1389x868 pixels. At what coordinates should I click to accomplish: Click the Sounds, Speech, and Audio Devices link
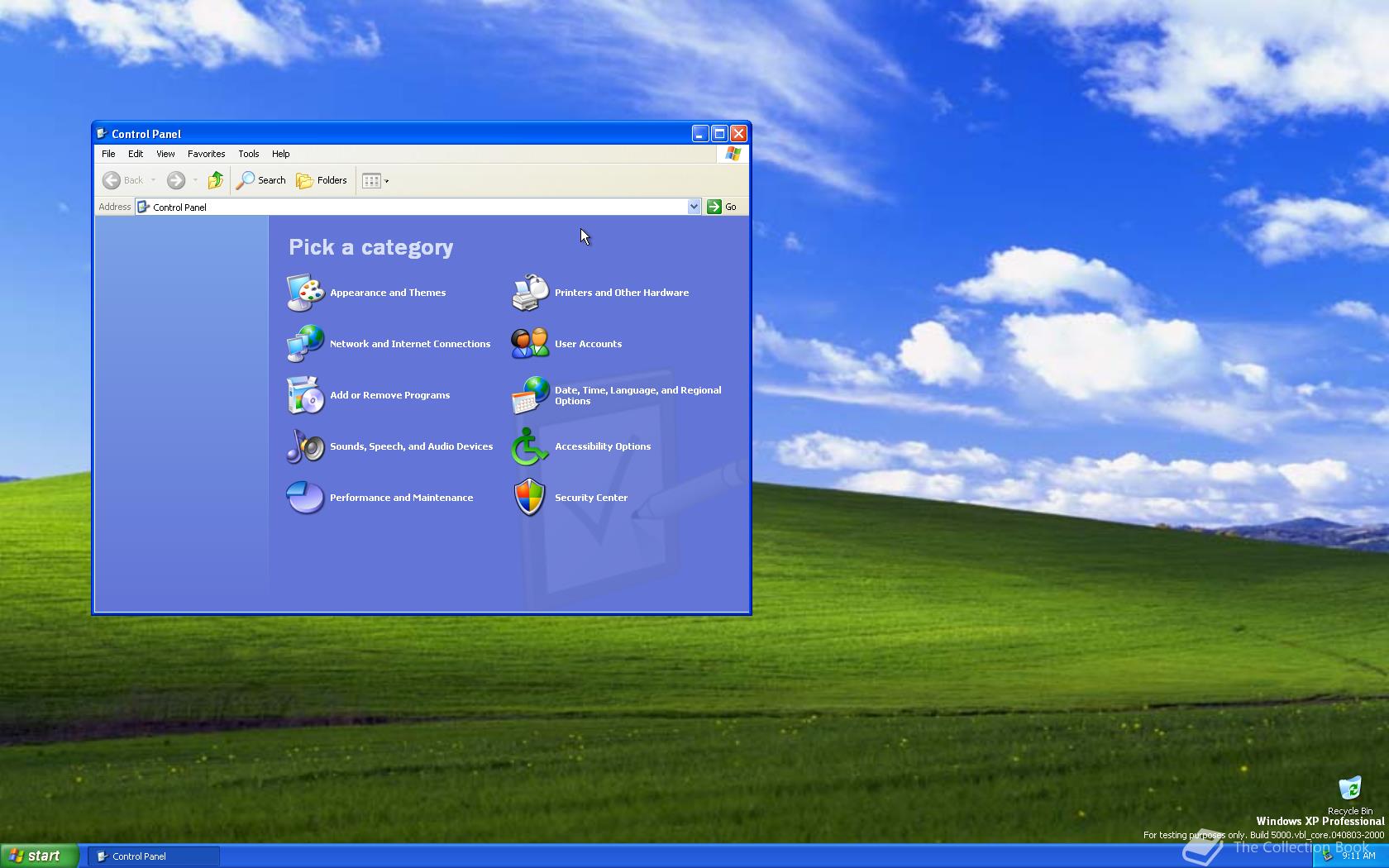[411, 446]
